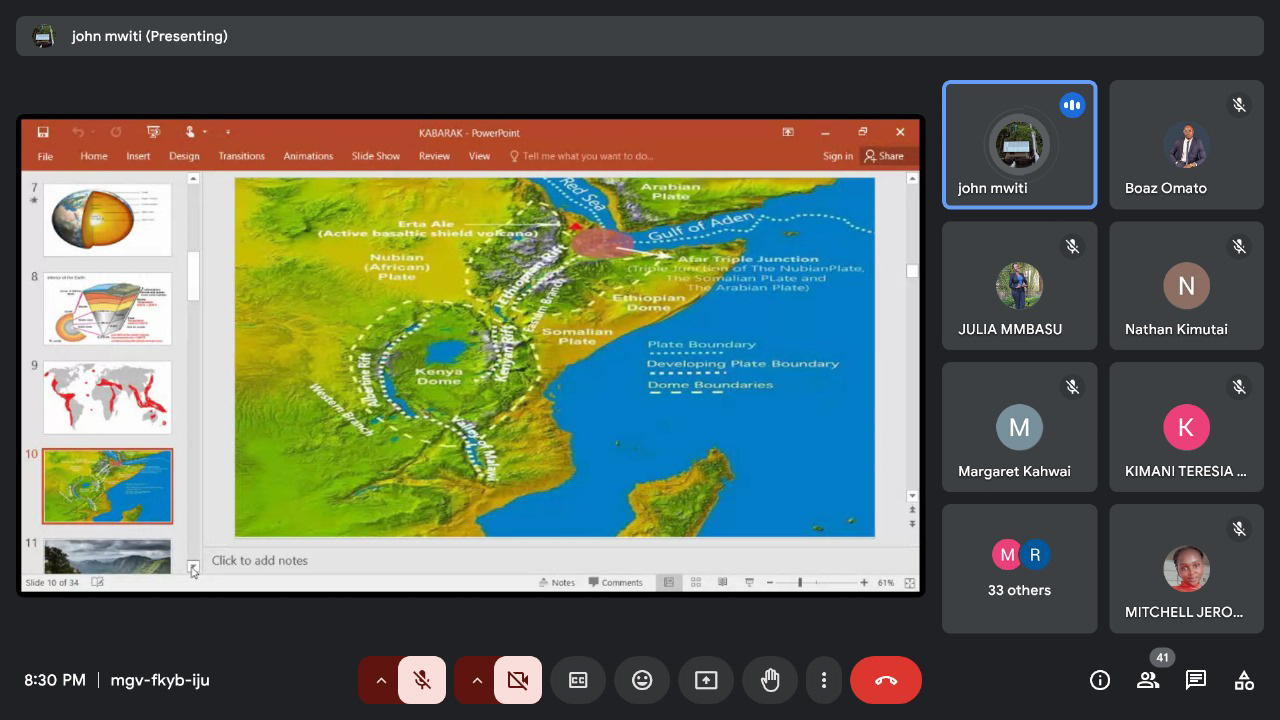
Task: Open the activities icon
Action: point(1244,680)
